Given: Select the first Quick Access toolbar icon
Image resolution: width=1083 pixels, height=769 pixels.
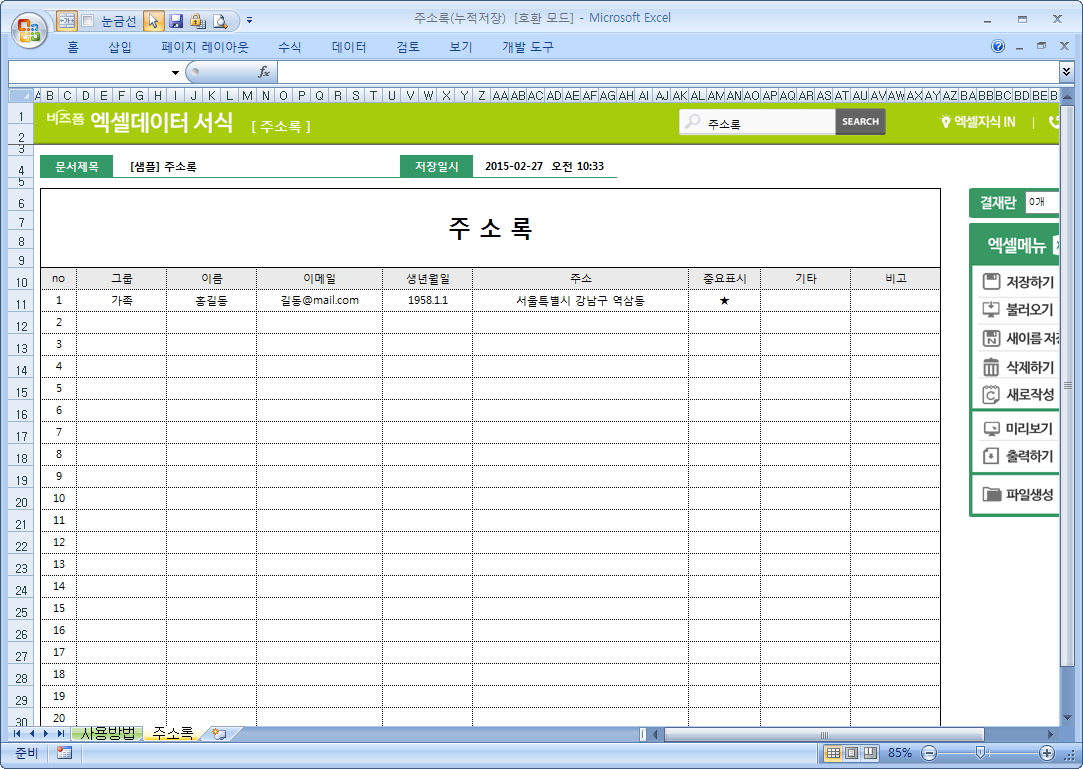Looking at the screenshot, I should click(x=66, y=21).
